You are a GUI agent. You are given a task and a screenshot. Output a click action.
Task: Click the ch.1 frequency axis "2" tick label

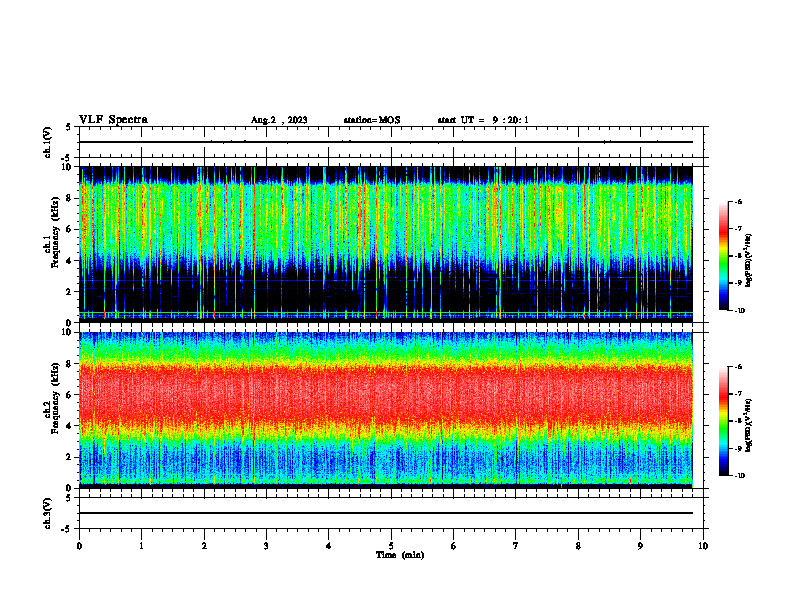click(x=69, y=291)
